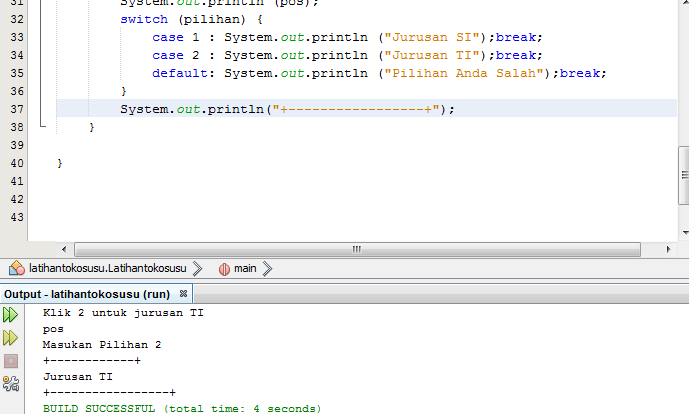Open output settings wrench icon
689x414 pixels.
click(11, 384)
